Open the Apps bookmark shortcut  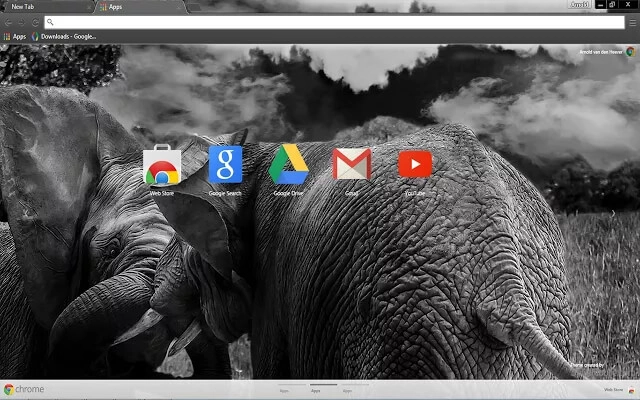pyautogui.click(x=15, y=37)
